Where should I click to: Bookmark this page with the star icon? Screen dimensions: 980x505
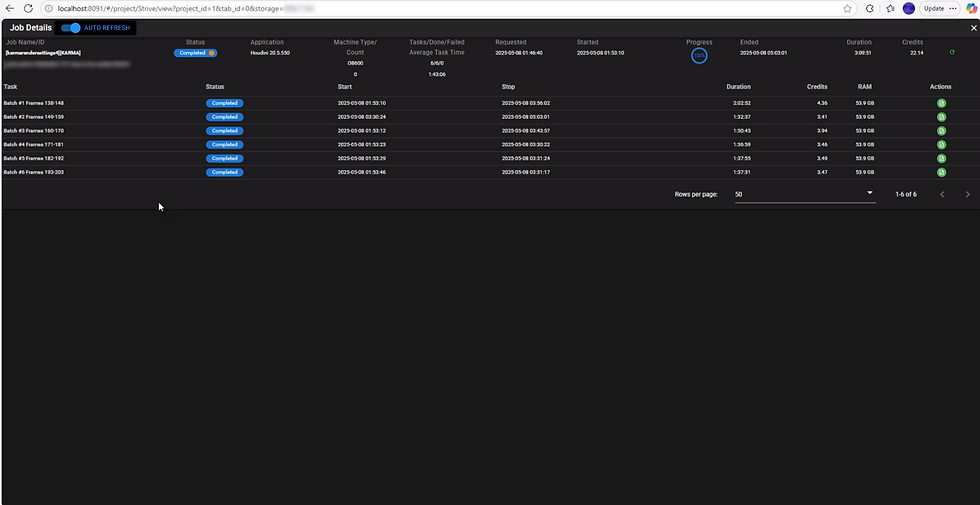(847, 9)
